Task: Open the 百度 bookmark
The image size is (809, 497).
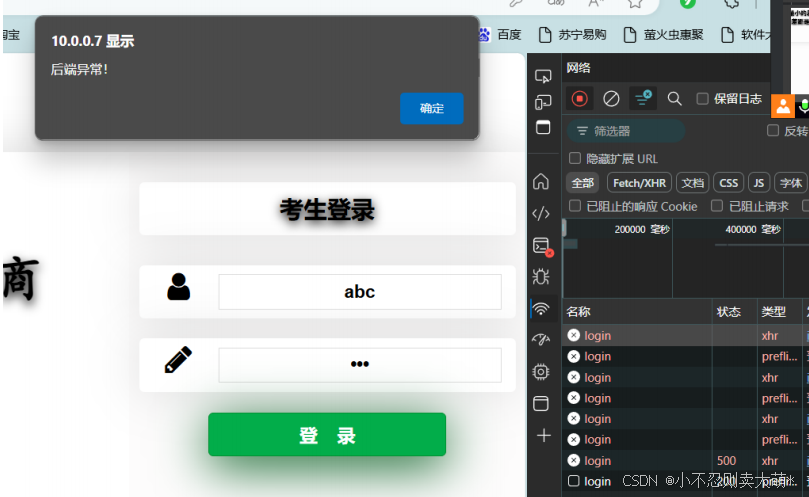Action: (x=500, y=35)
